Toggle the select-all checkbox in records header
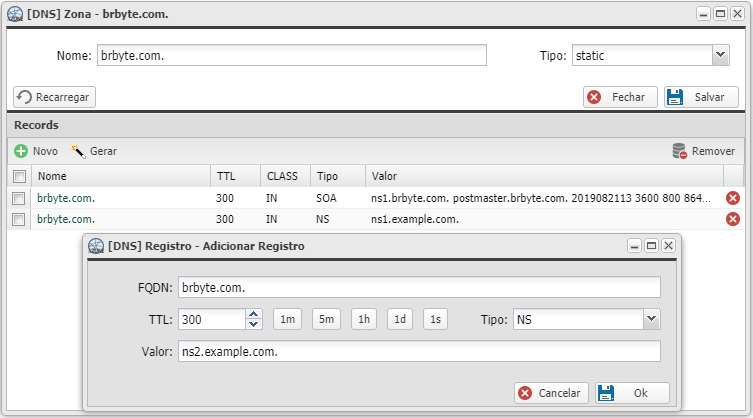 (18, 176)
